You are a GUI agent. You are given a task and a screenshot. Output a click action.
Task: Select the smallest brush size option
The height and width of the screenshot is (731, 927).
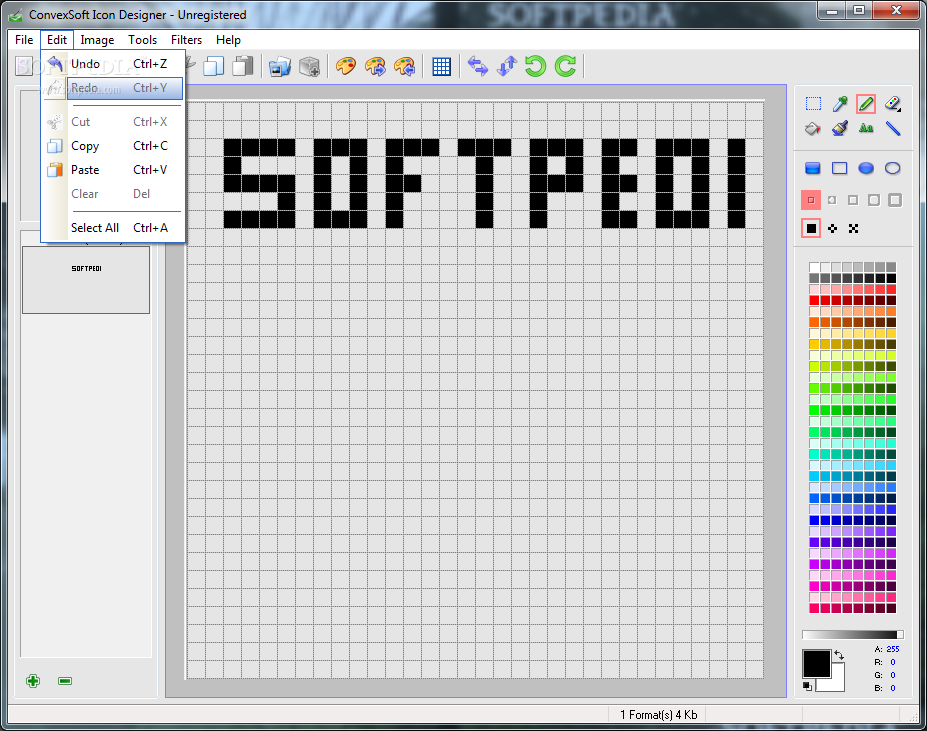[811, 200]
